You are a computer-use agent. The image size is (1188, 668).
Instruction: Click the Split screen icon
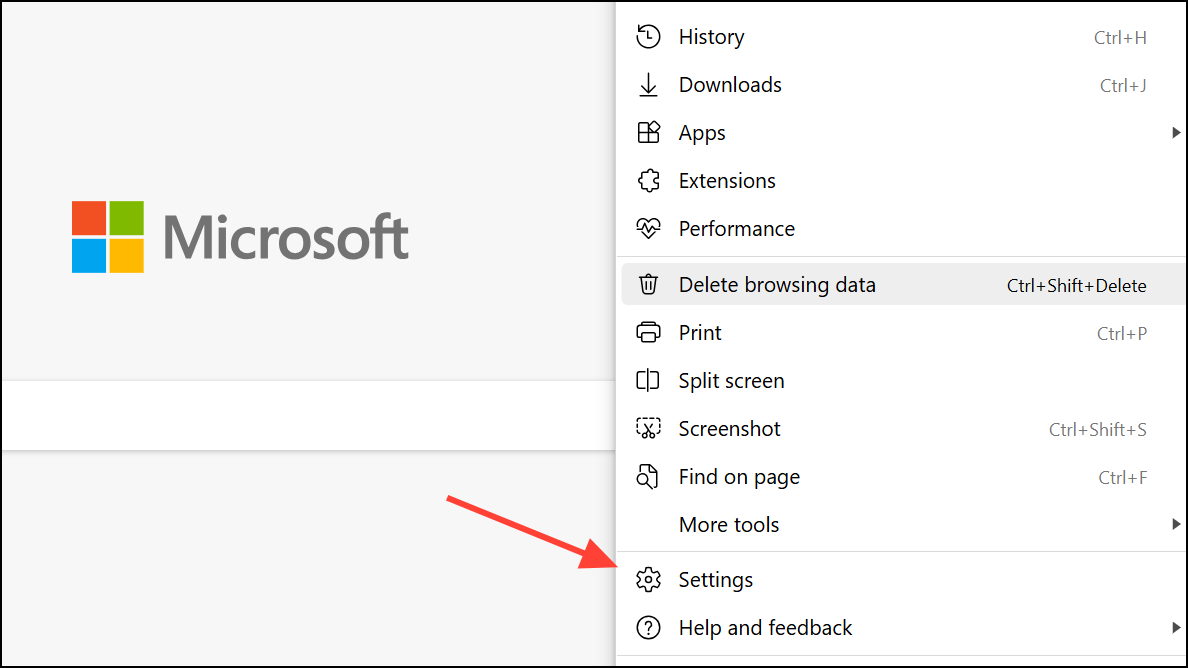tap(648, 381)
